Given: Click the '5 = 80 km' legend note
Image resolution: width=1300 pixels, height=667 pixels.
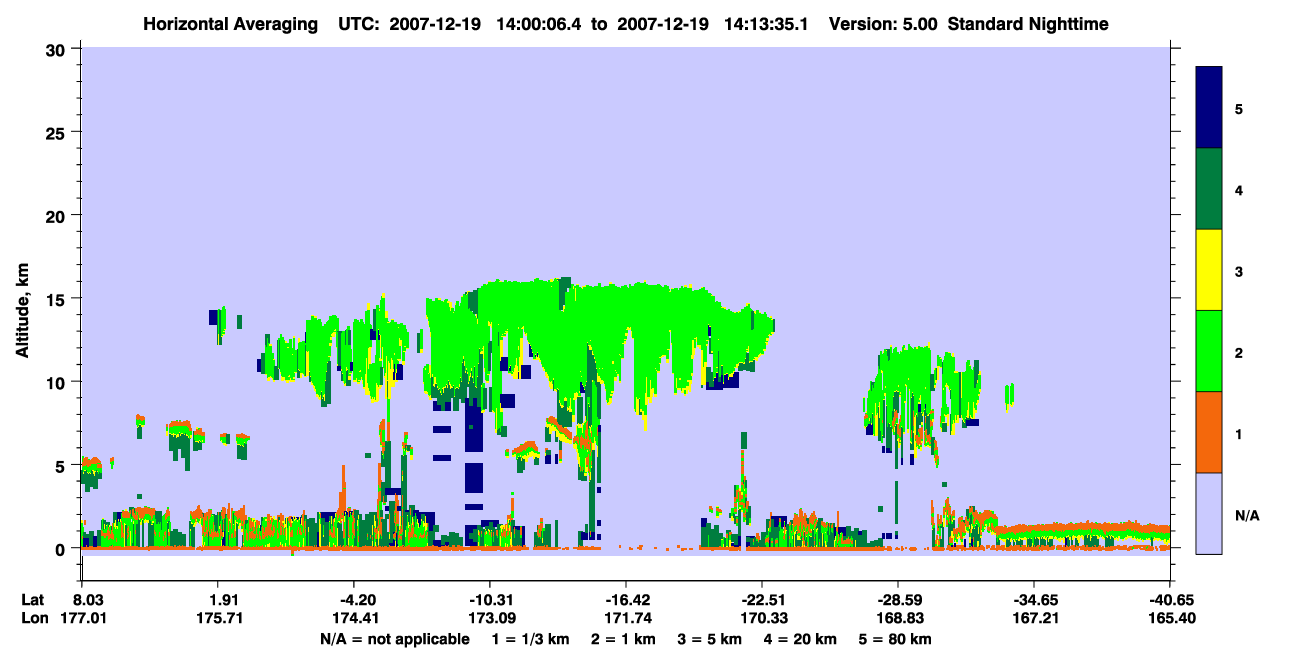Looking at the screenshot, I should [x=897, y=638].
